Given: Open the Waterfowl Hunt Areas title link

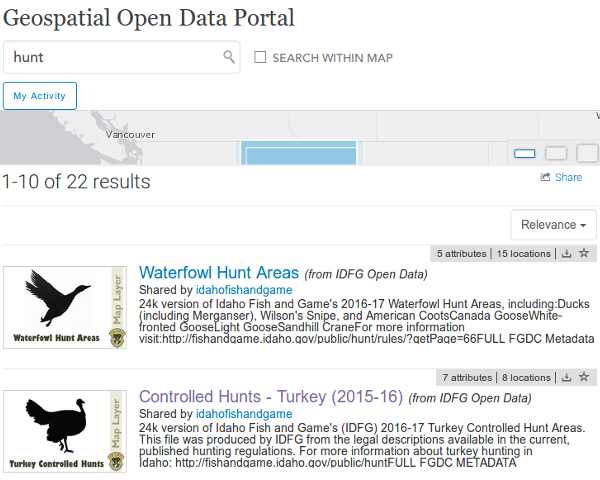Looking at the screenshot, I should (219, 273).
